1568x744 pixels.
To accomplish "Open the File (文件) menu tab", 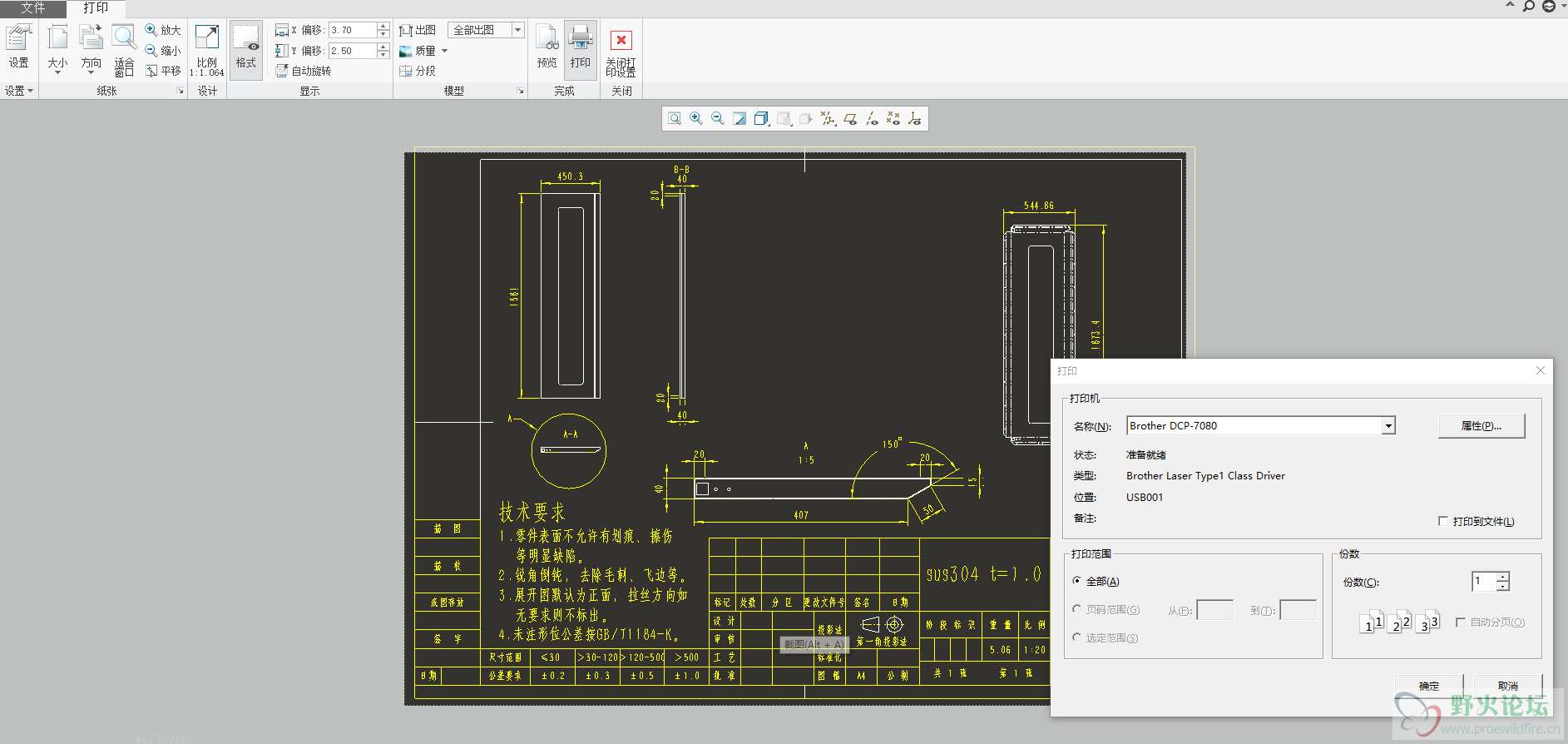I will click(32, 8).
